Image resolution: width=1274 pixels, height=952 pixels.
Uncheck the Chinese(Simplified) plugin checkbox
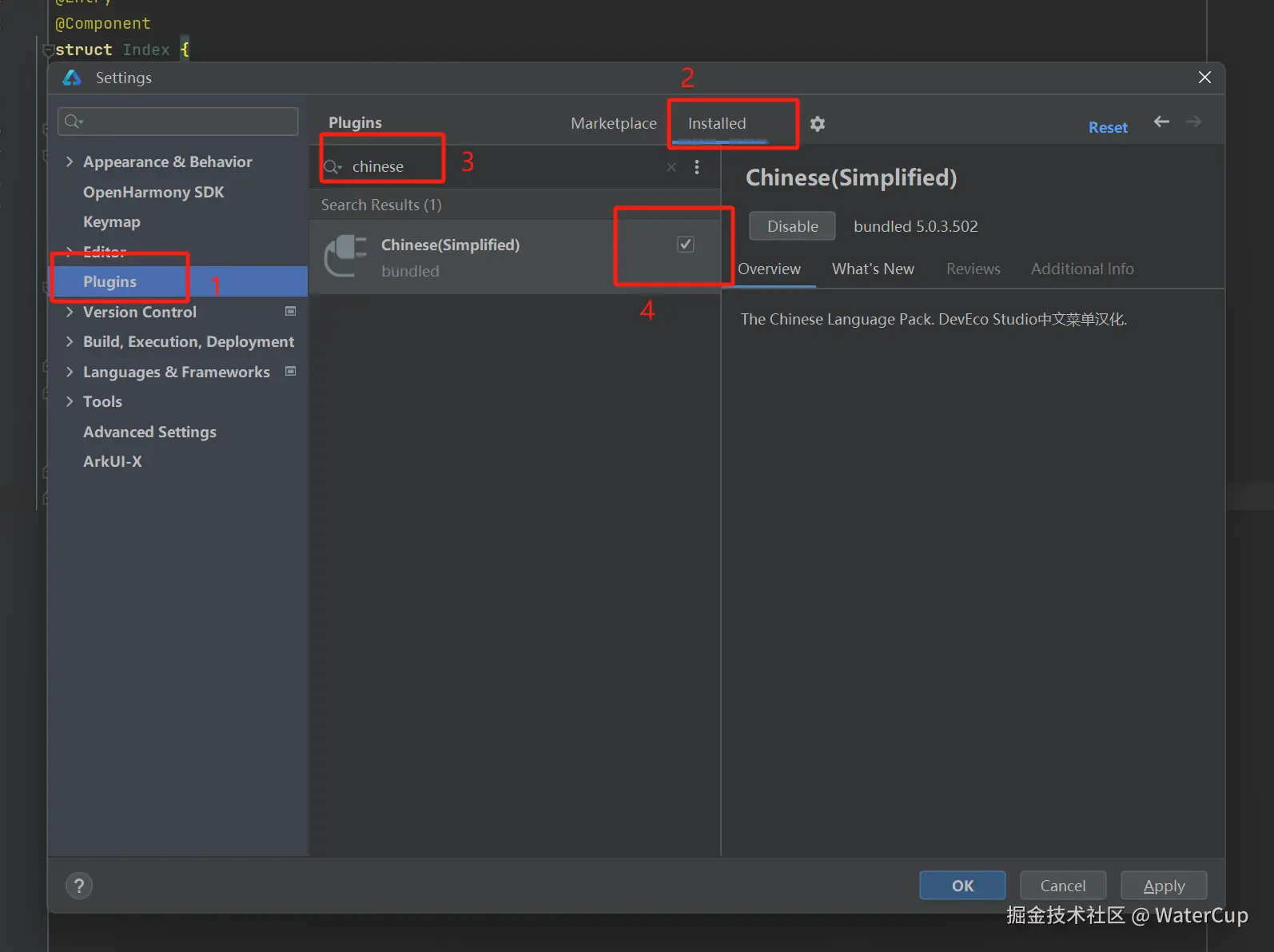[685, 244]
